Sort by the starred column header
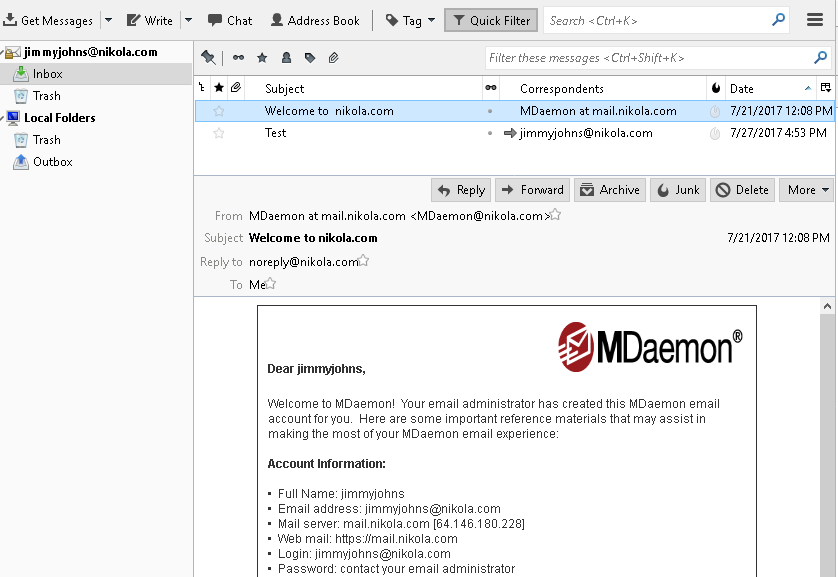838x577 pixels. (x=219, y=88)
